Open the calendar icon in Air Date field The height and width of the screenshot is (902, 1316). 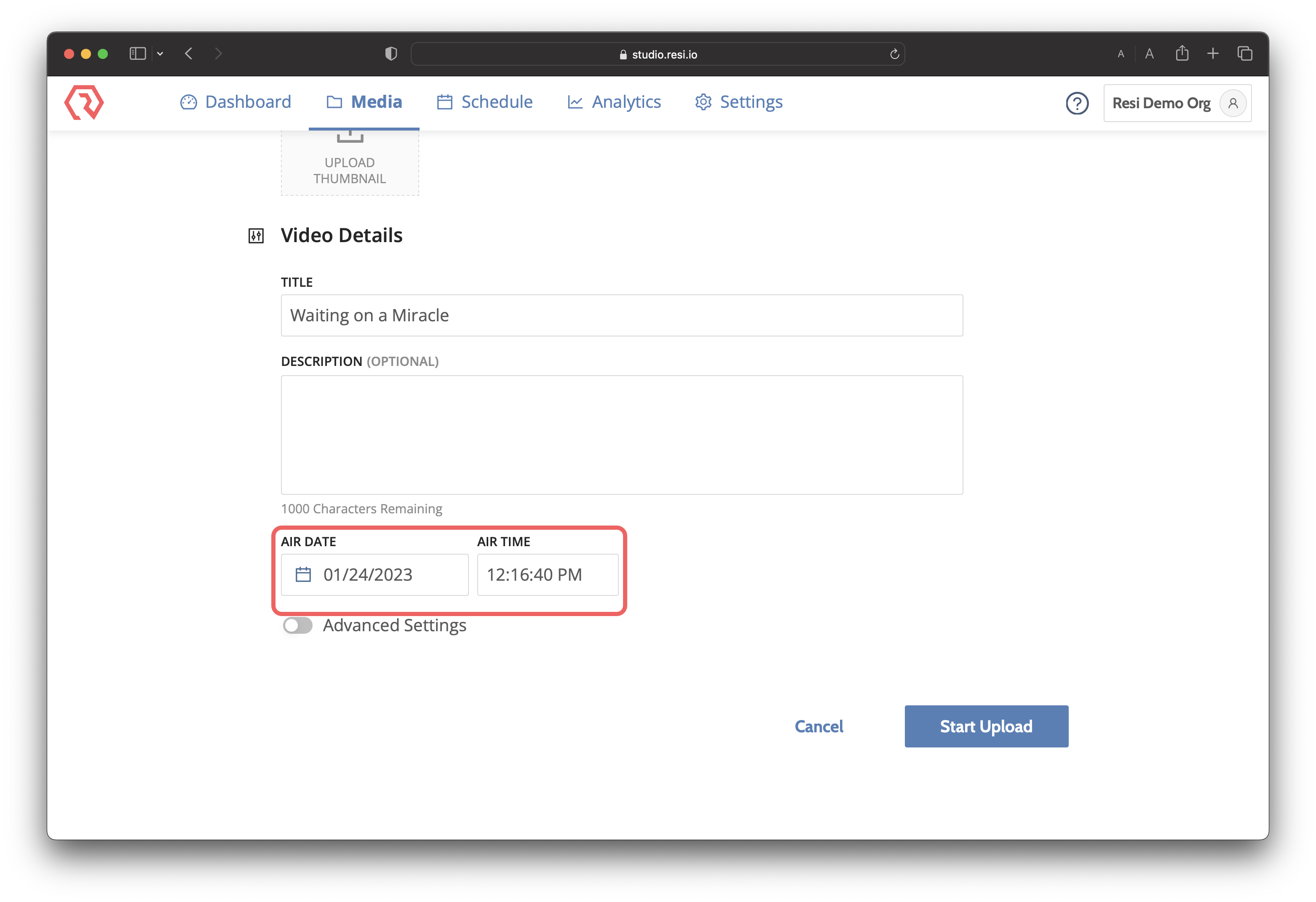pos(303,574)
